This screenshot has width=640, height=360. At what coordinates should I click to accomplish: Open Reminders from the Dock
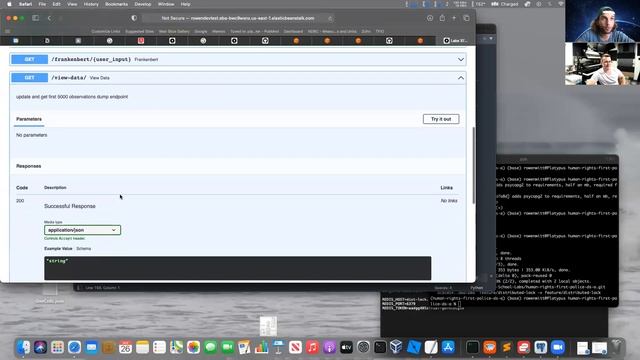(x=159, y=347)
